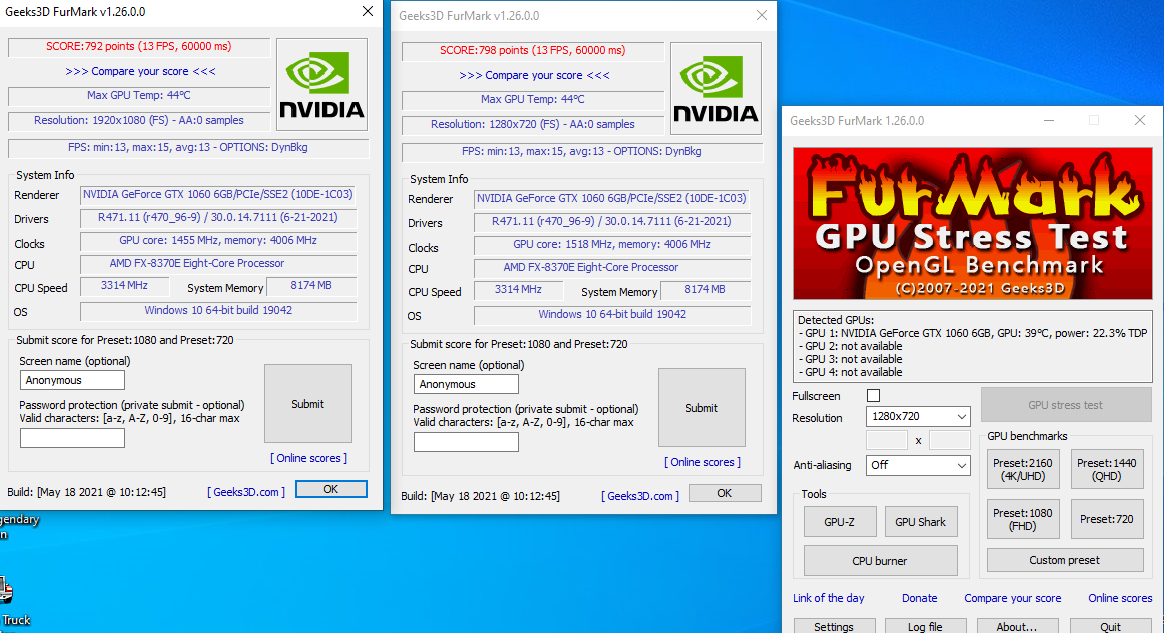The image size is (1164, 633).
Task: Start the GPU stress test
Action: pyautogui.click(x=1065, y=404)
